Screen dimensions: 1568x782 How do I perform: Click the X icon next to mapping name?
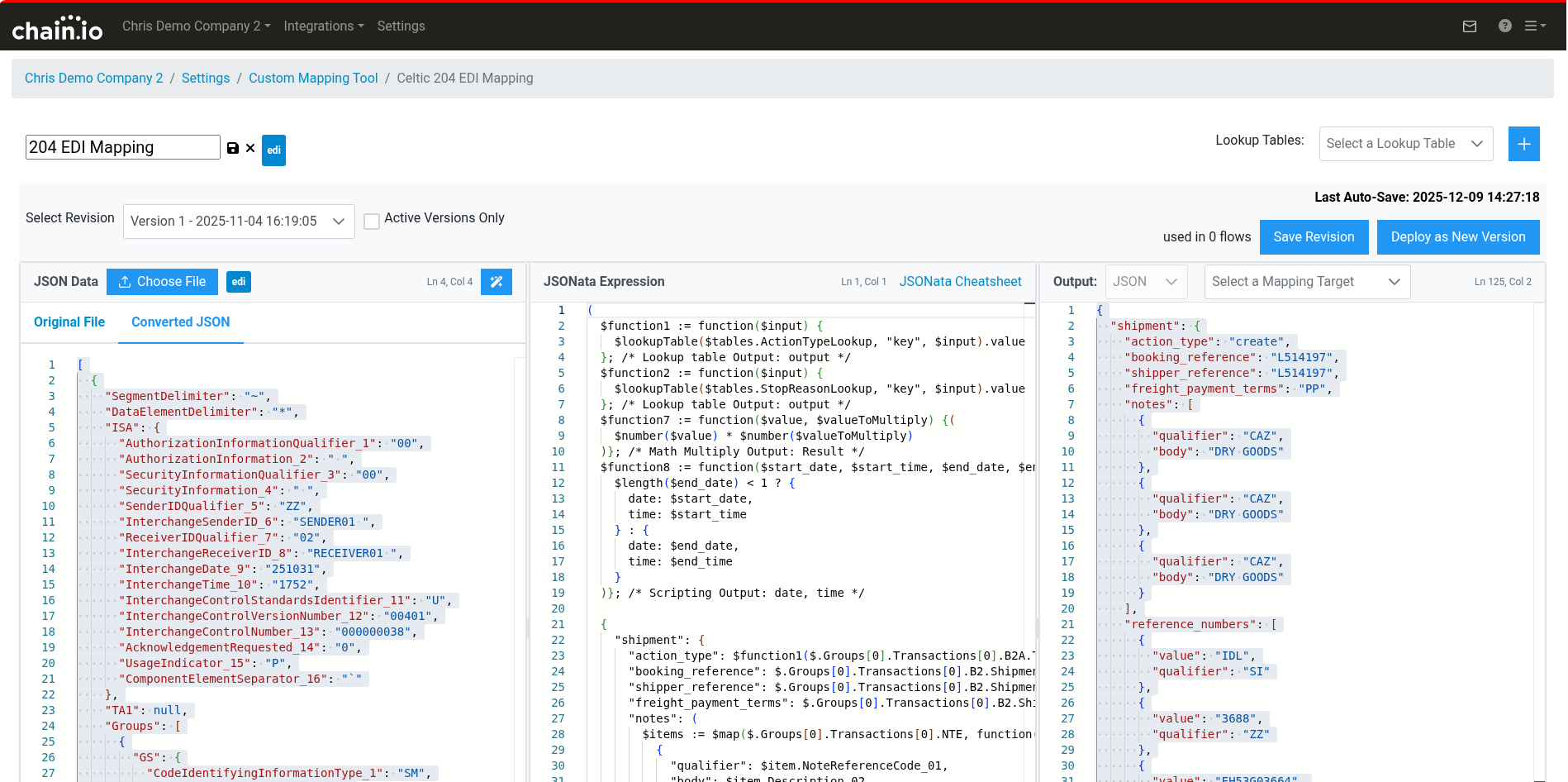(250, 148)
